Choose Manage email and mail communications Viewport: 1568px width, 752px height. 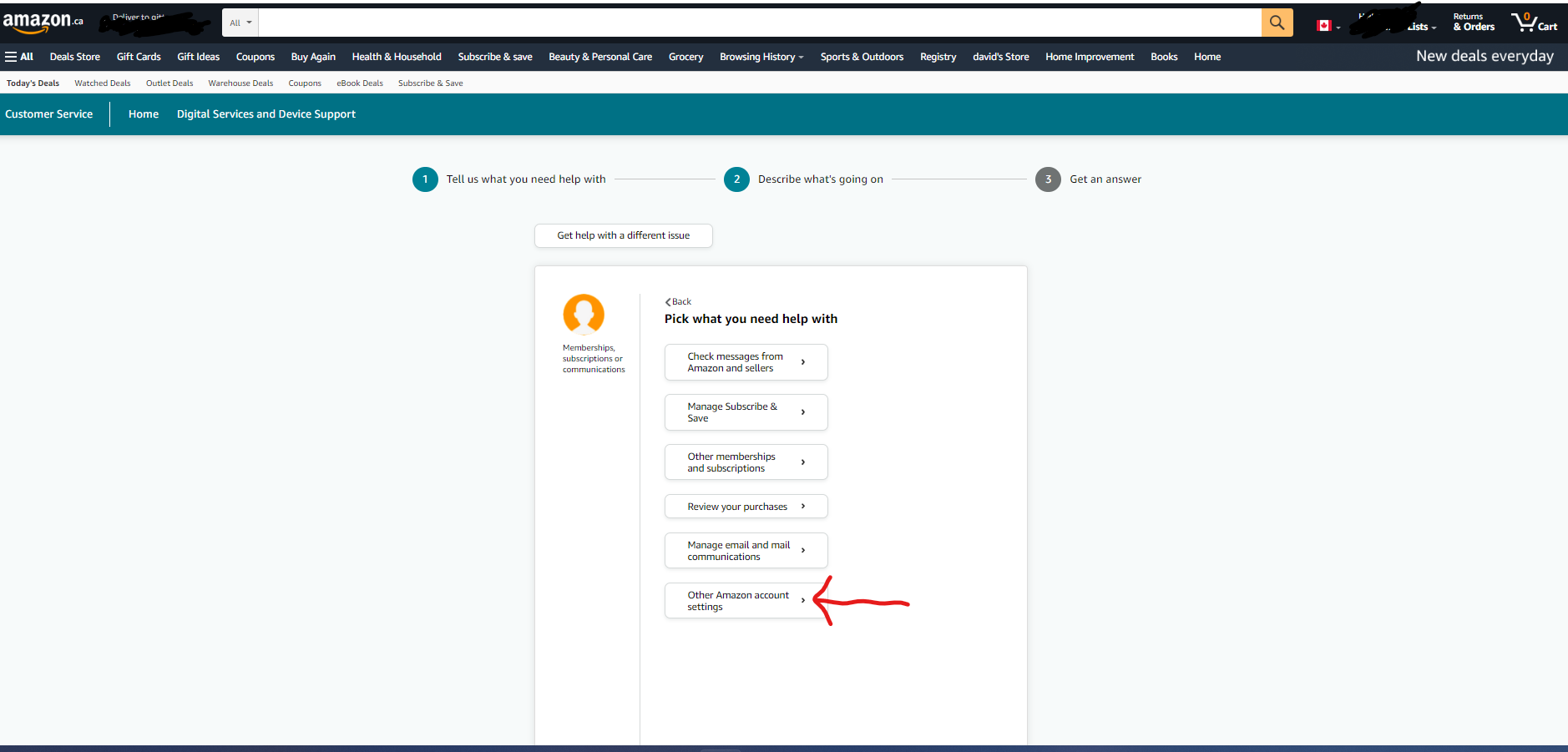746,551
